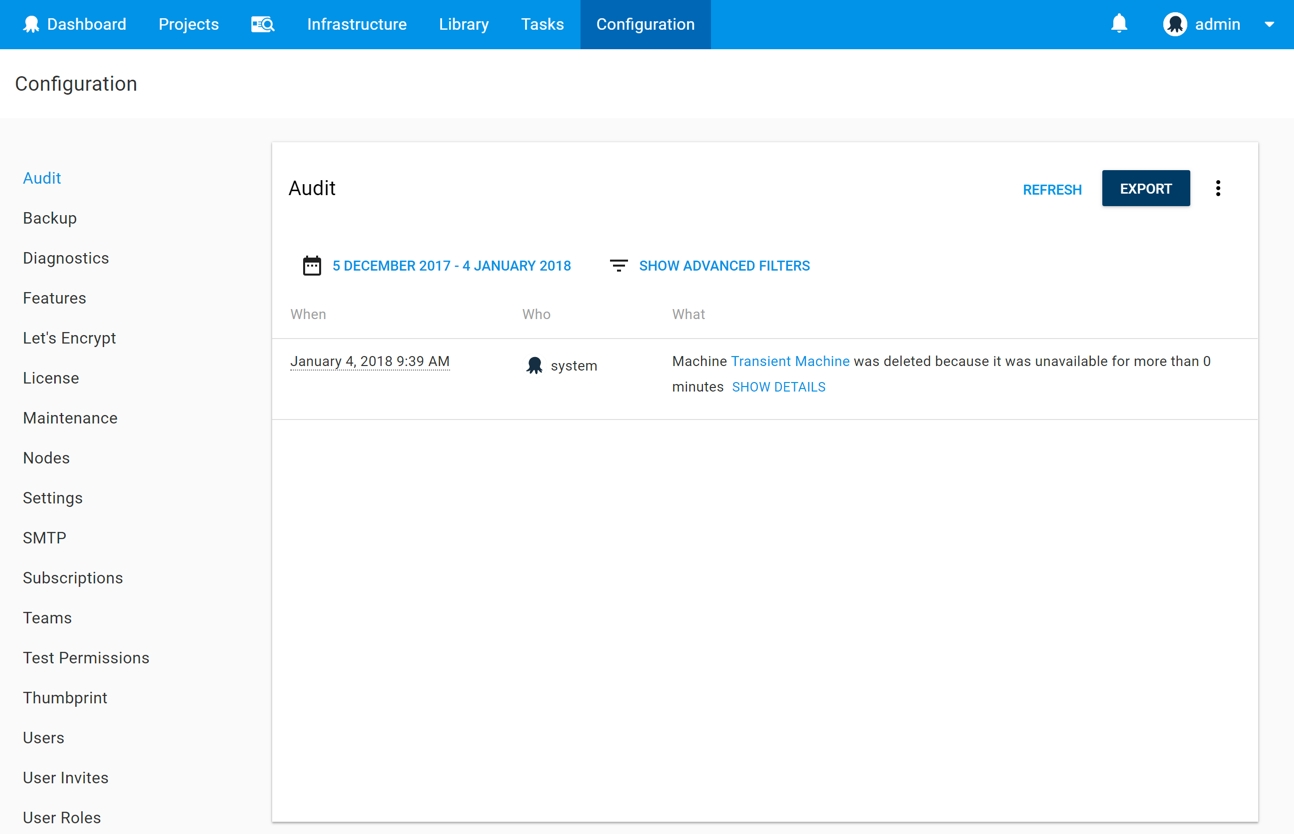Click the Octopus logo next to Dashboard

click(x=31, y=24)
